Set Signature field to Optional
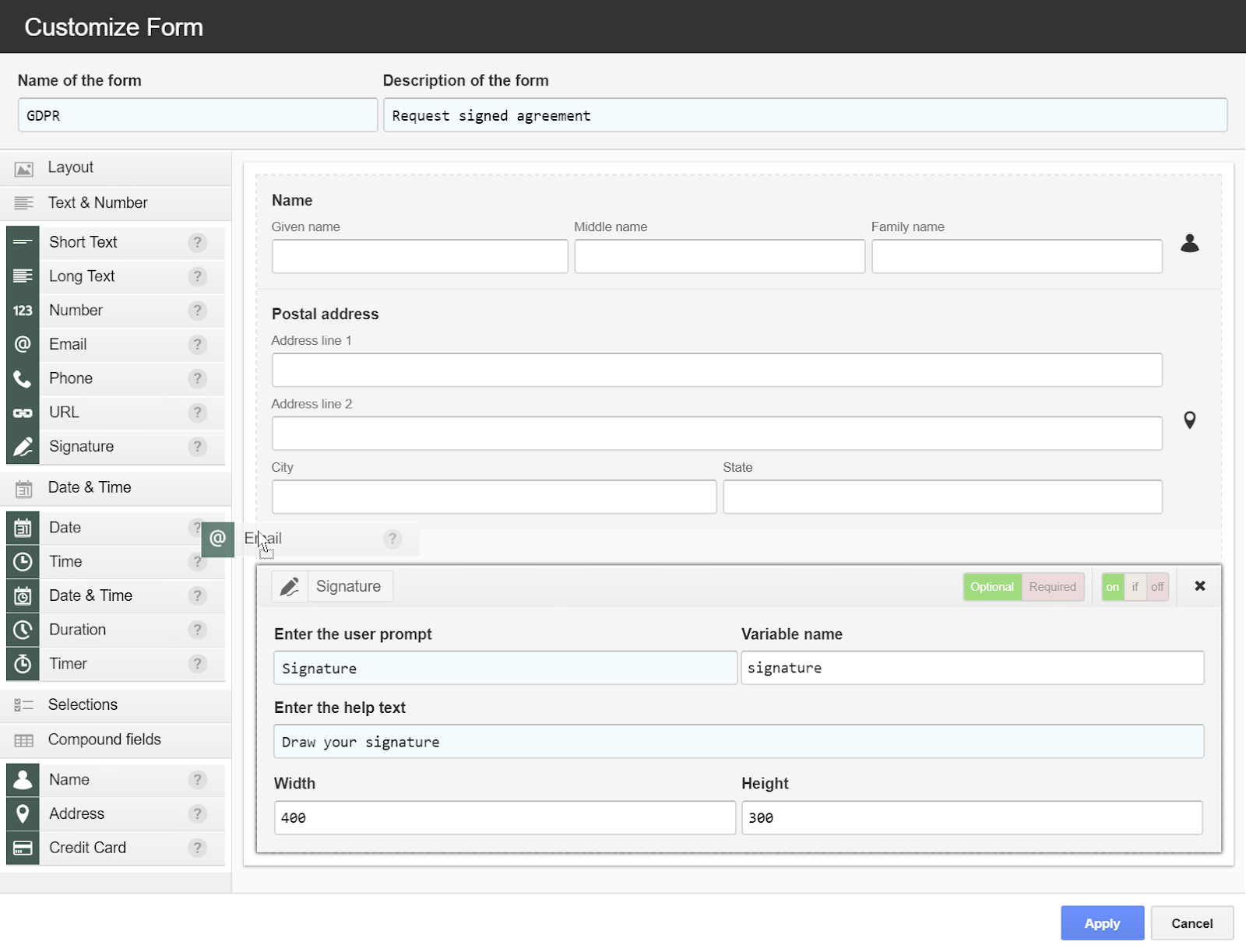1246x952 pixels. click(x=992, y=587)
